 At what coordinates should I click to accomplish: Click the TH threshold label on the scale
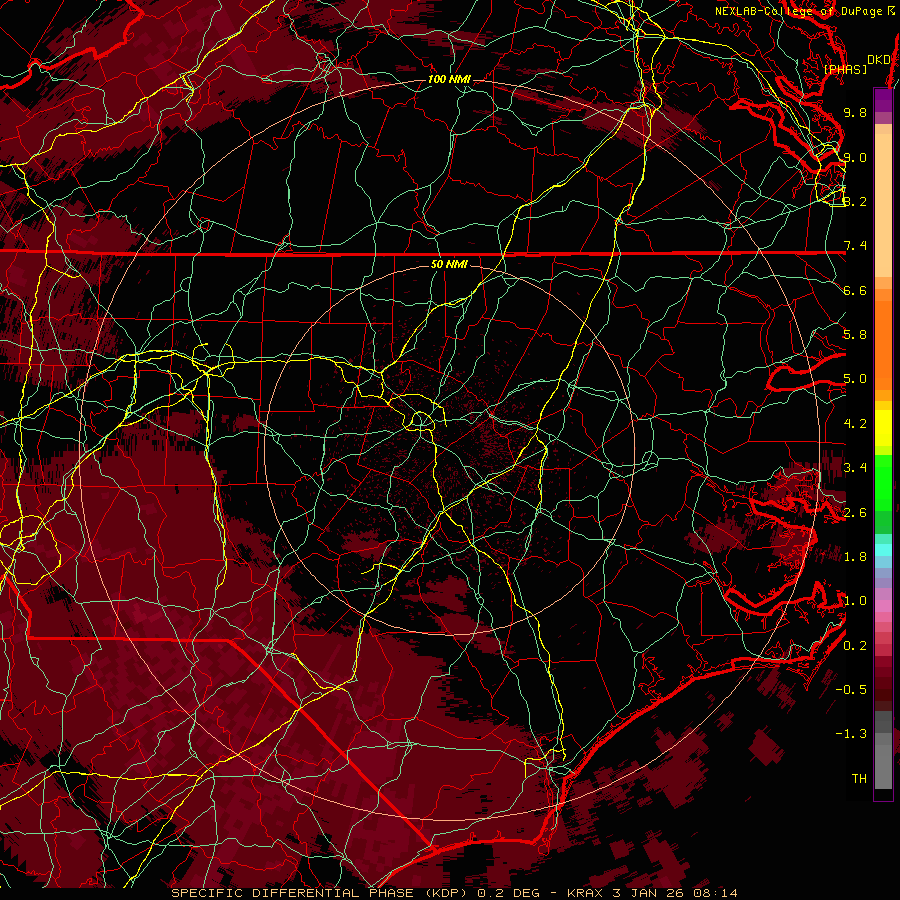tap(859, 779)
